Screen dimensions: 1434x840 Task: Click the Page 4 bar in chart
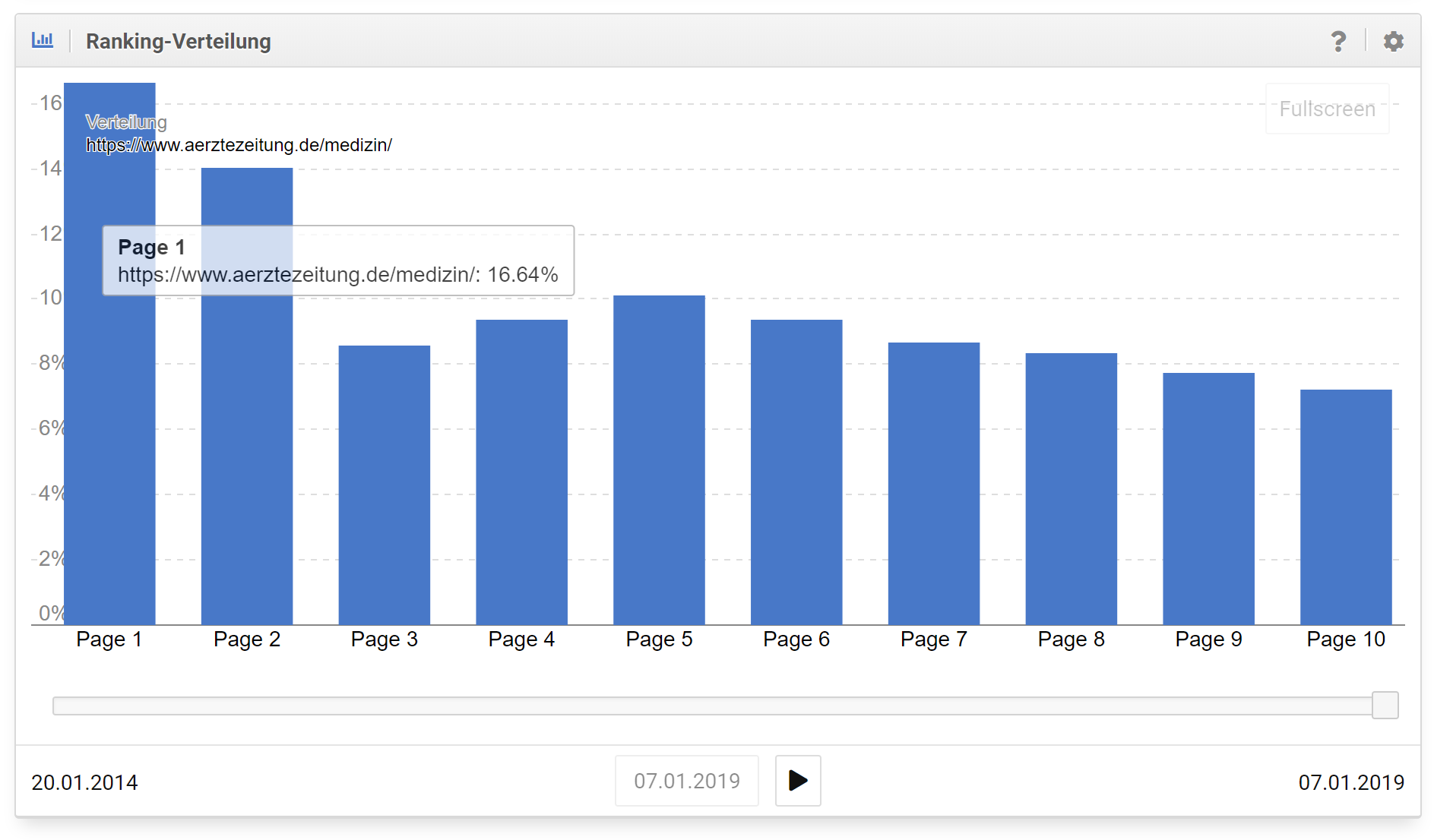(522, 471)
